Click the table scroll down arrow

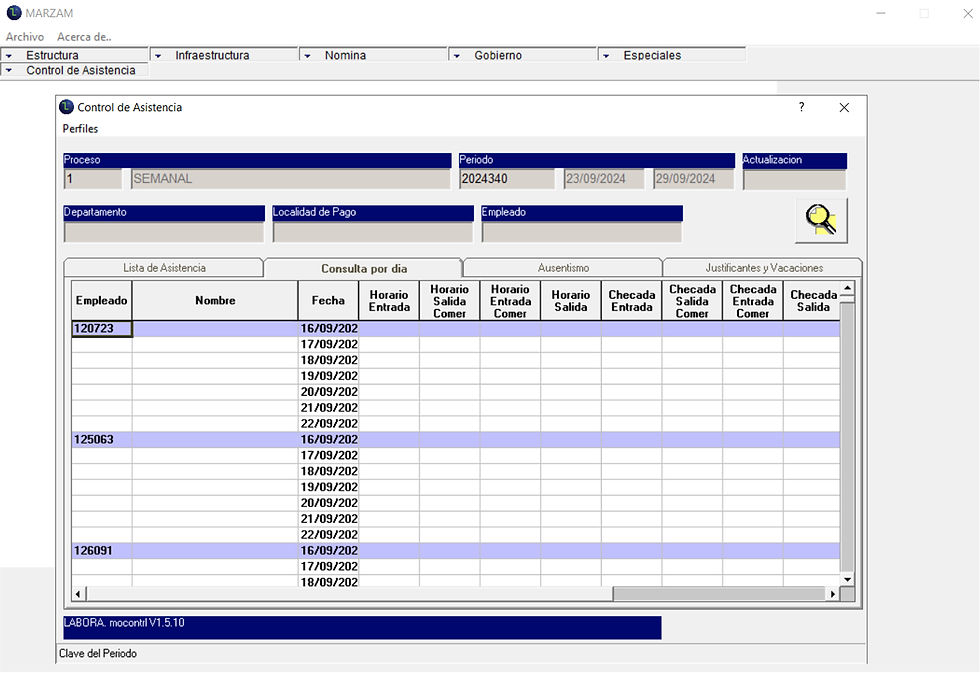847,579
